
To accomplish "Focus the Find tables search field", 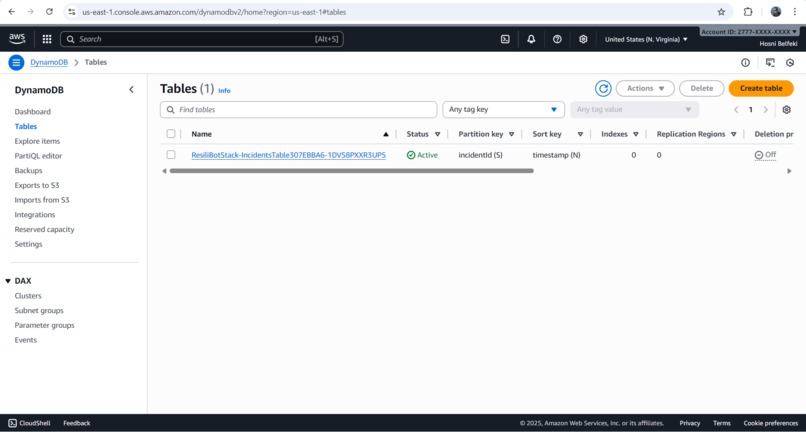I will click(299, 110).
